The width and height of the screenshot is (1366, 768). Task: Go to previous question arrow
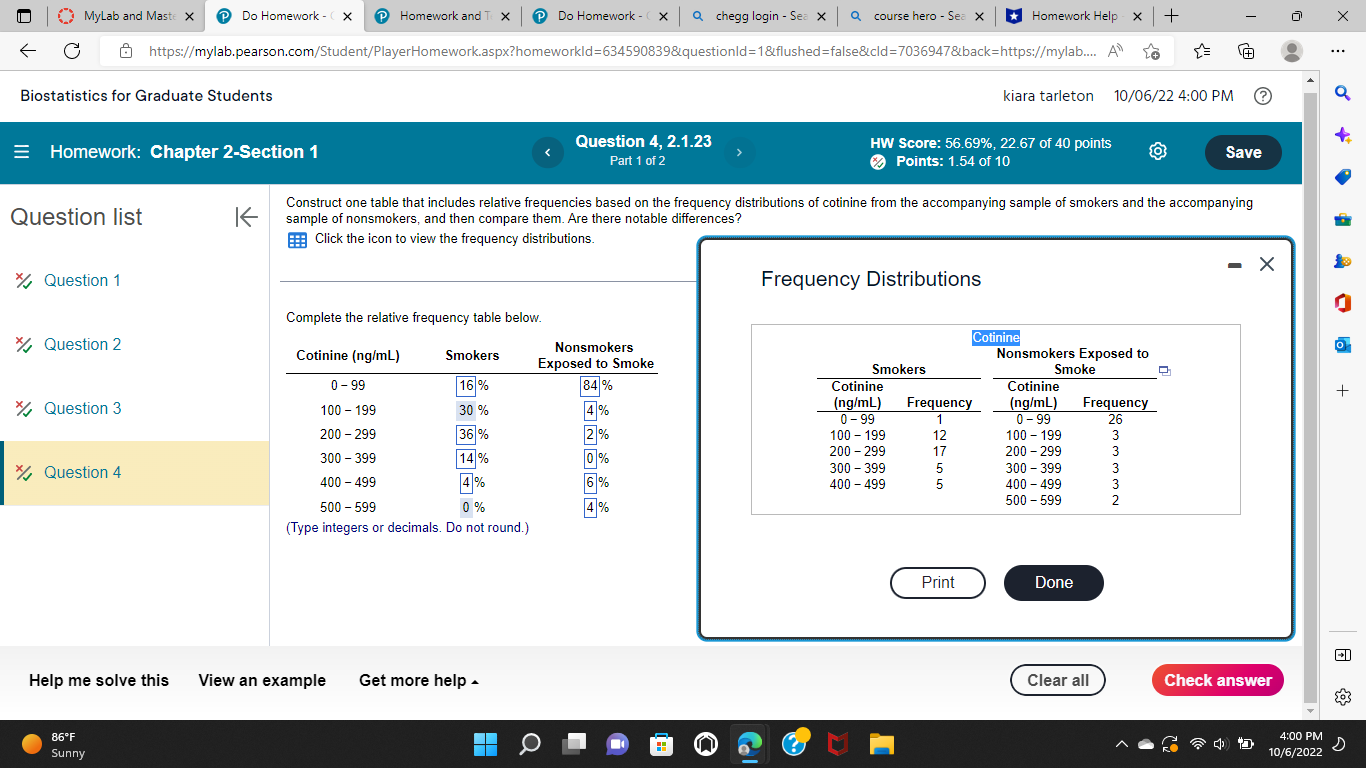coord(547,152)
